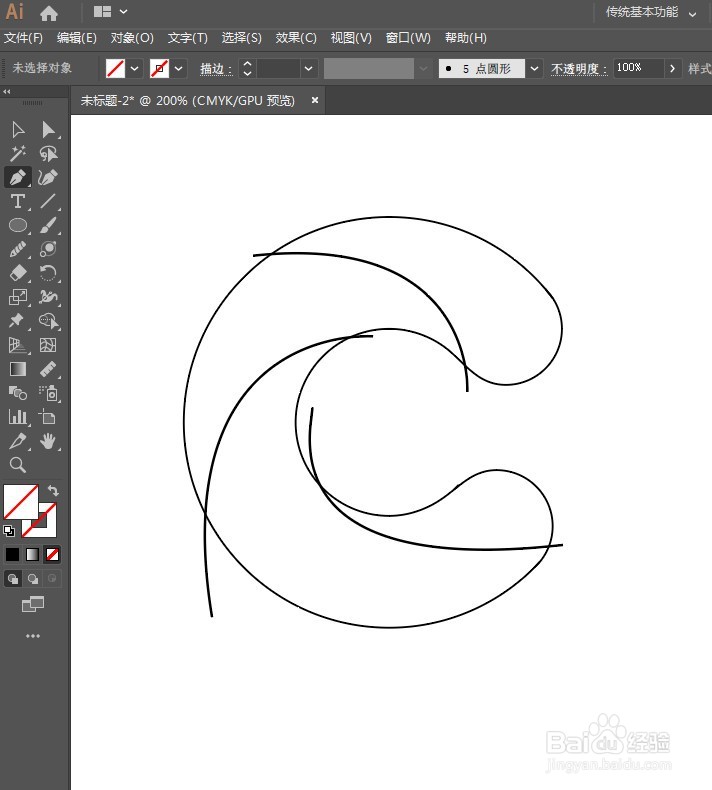Select the Symbol Sprayer tool
This screenshot has width=712, height=790.
[x=48, y=393]
